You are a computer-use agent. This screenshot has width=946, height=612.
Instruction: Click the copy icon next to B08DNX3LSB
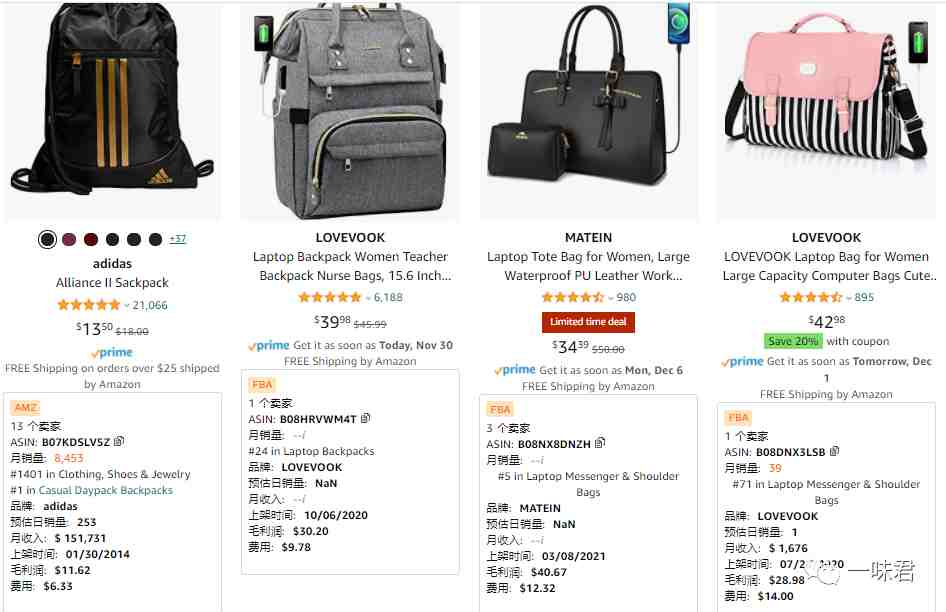(x=834, y=451)
